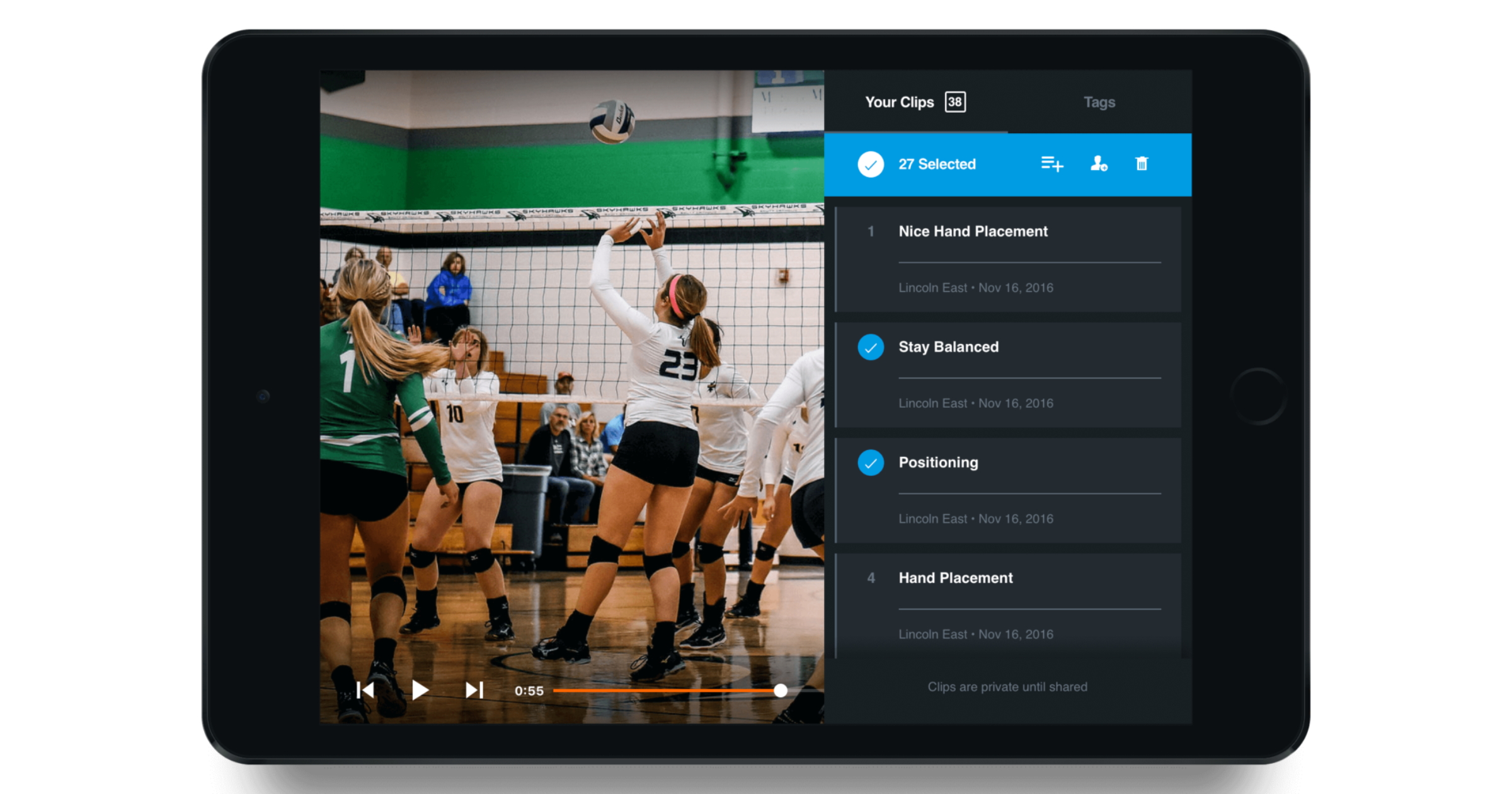This screenshot has height=794, width=1512.
Task: Deselect the Stay Balanced clip
Action: [871, 347]
